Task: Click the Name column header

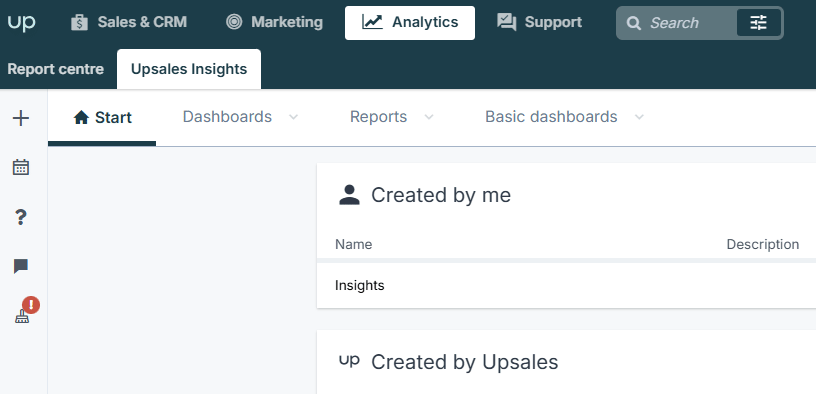Action: coord(353,244)
